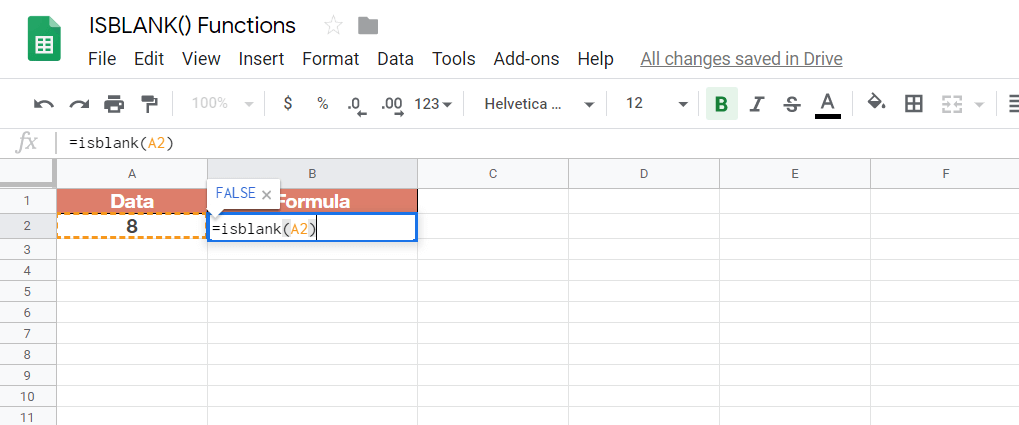Click the FALSE result preview text
The width and height of the screenshot is (1019, 425).
[235, 194]
